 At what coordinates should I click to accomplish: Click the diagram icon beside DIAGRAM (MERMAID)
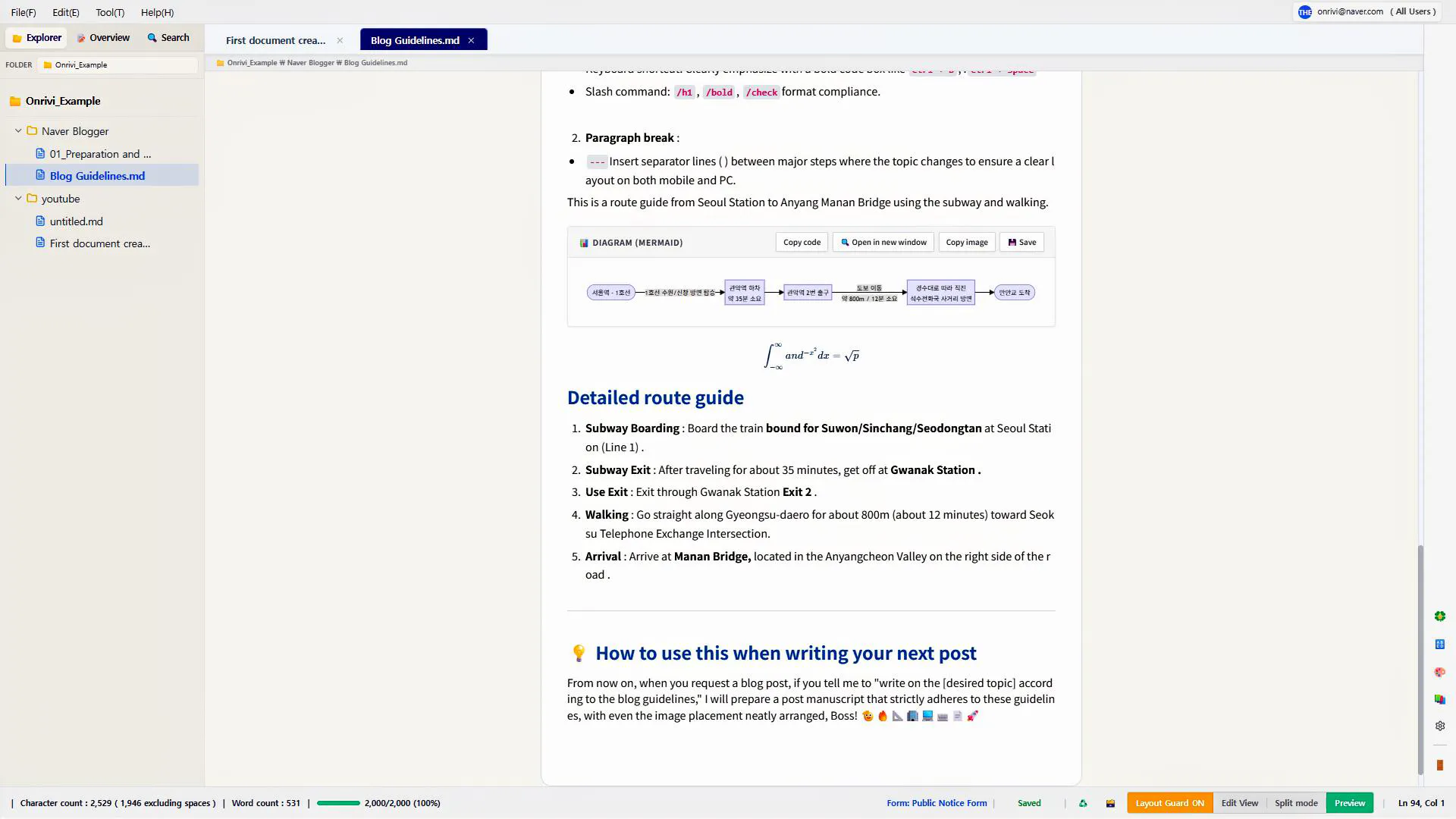click(x=584, y=243)
